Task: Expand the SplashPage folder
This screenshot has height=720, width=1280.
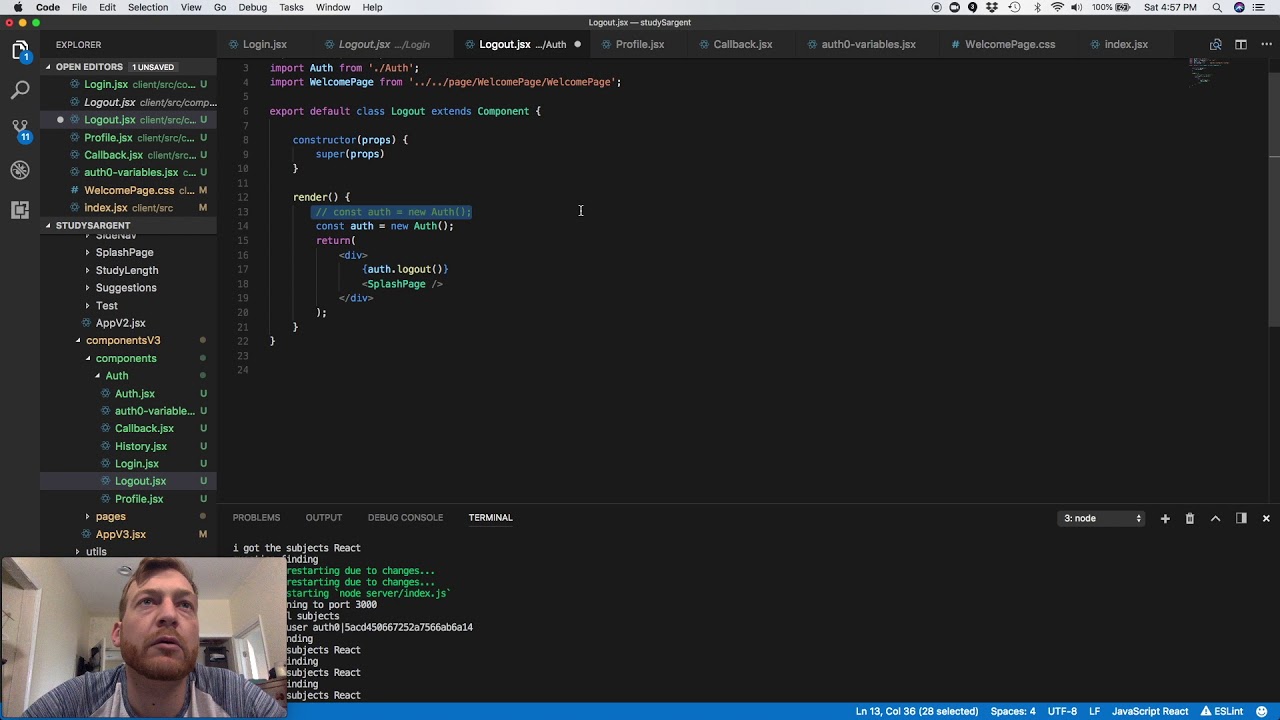Action: tap(124, 253)
